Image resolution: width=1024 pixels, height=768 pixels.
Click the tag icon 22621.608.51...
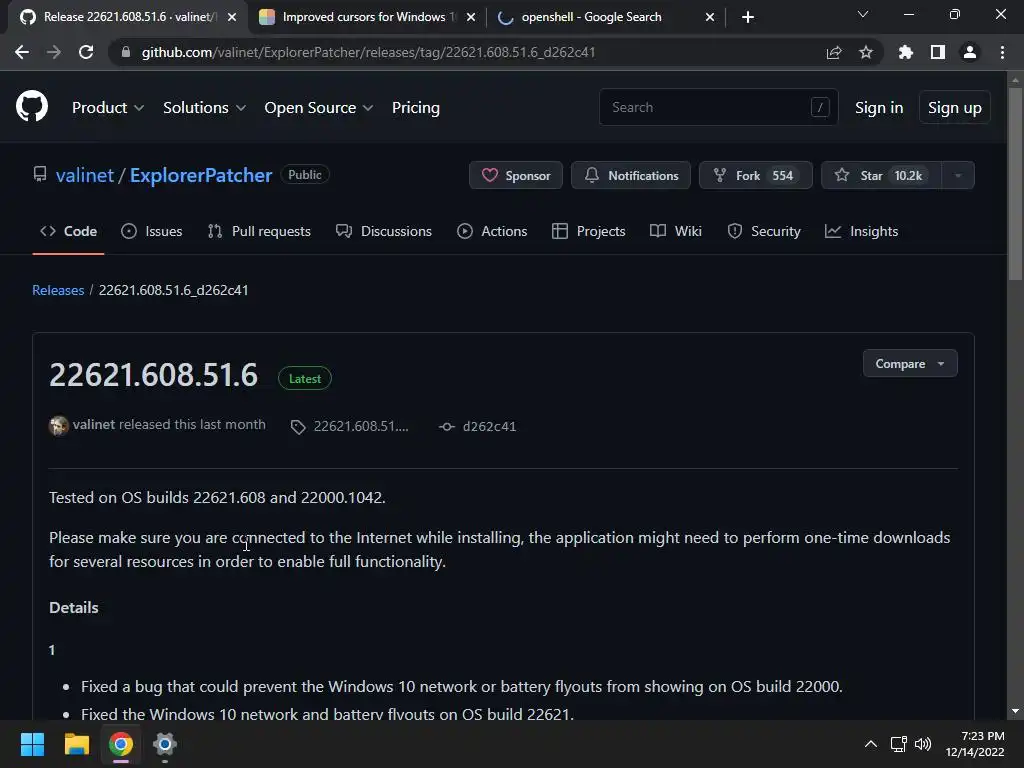tap(298, 427)
